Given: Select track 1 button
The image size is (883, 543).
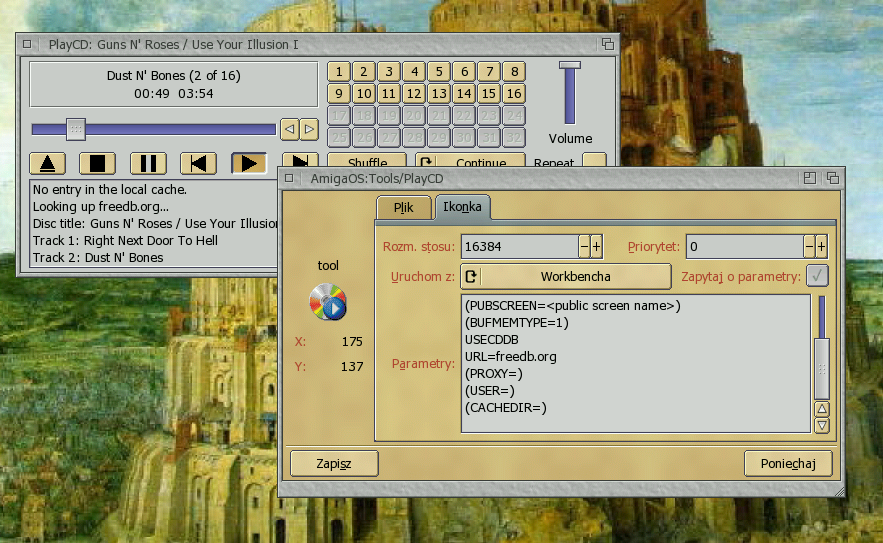Looking at the screenshot, I should coord(339,72).
